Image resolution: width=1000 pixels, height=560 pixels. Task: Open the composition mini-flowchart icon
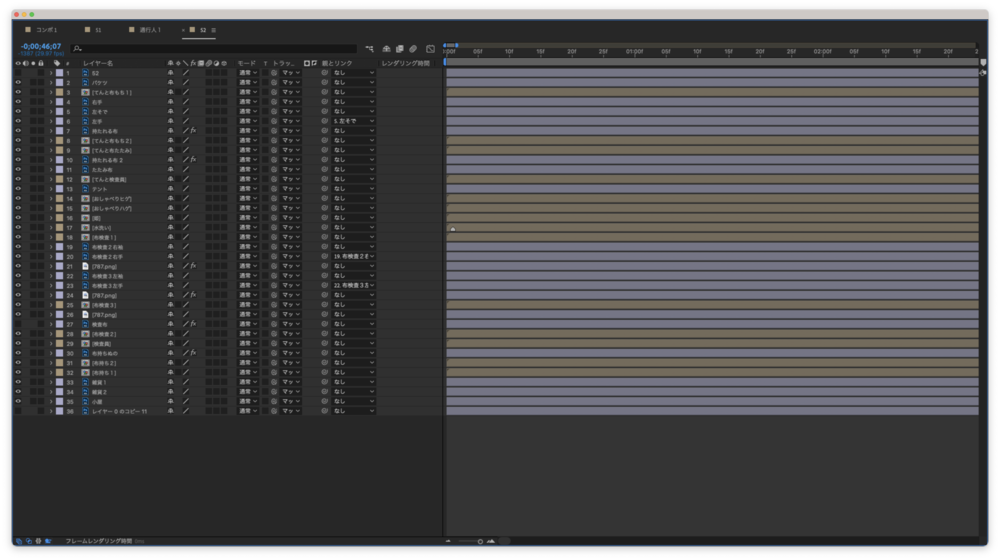pyautogui.click(x=369, y=48)
